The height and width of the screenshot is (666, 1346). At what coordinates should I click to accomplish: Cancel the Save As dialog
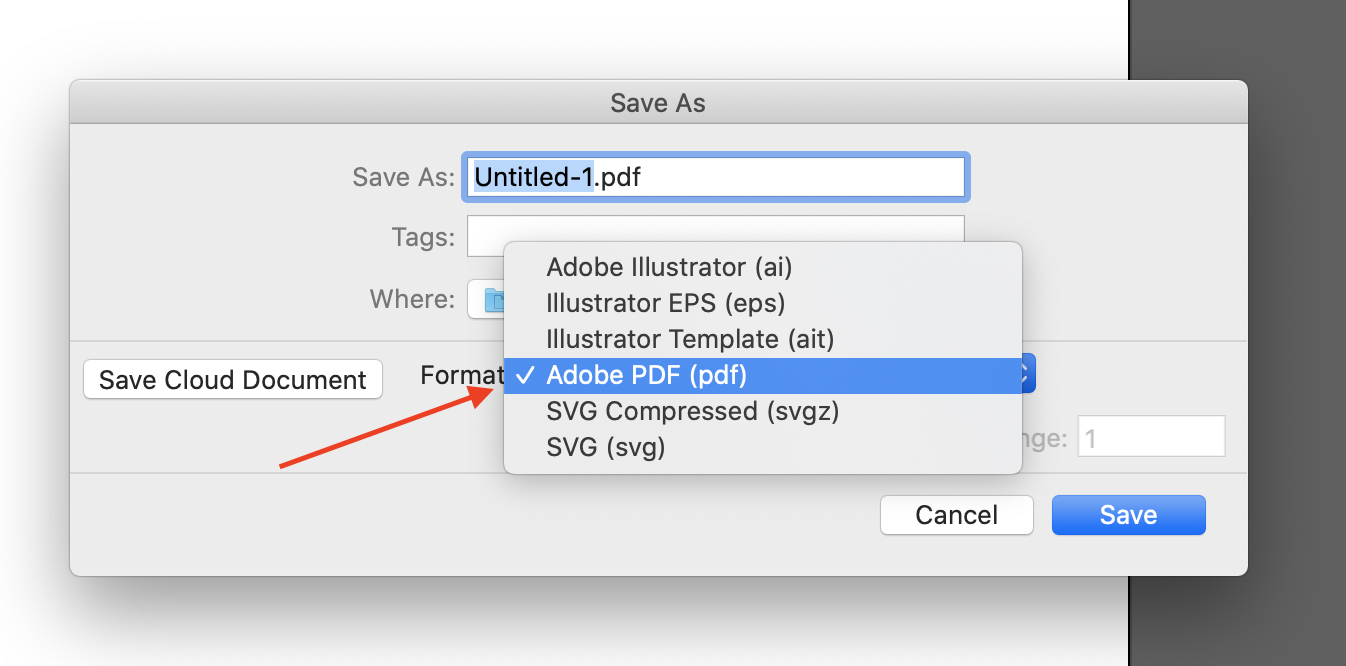[956, 515]
